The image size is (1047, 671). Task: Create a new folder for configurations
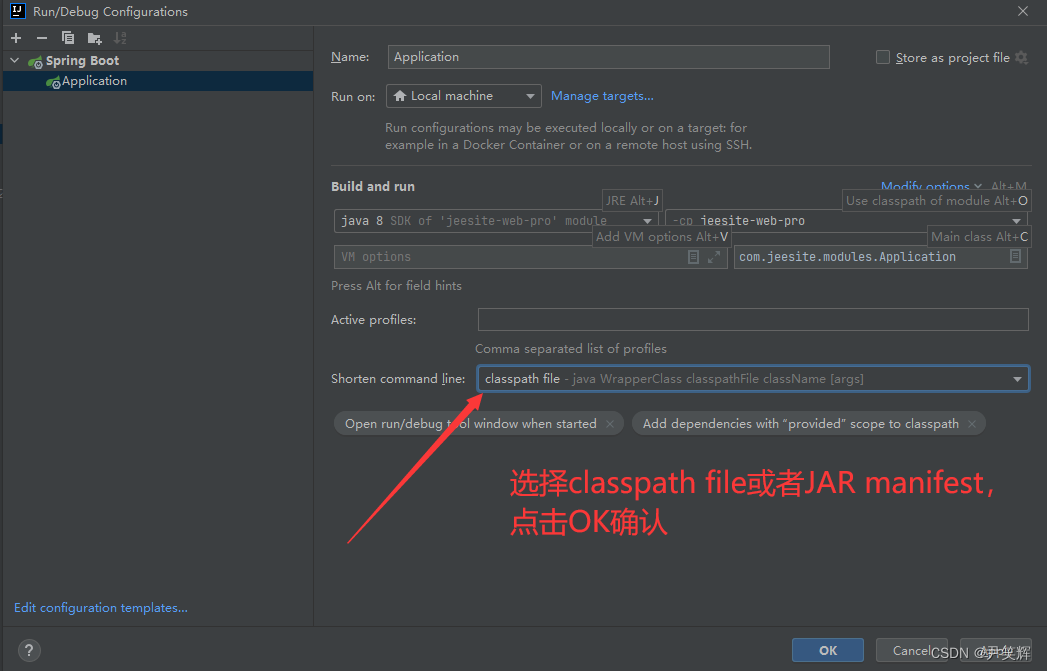[x=93, y=38]
